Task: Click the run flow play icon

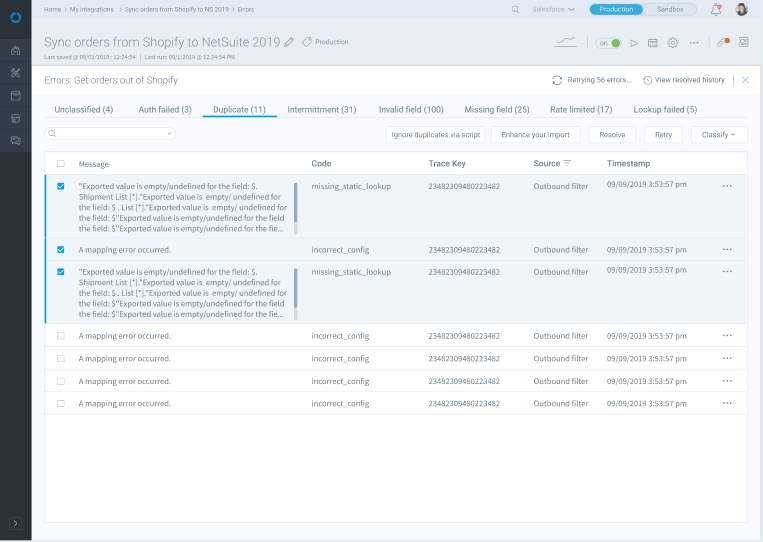Action: coord(633,43)
